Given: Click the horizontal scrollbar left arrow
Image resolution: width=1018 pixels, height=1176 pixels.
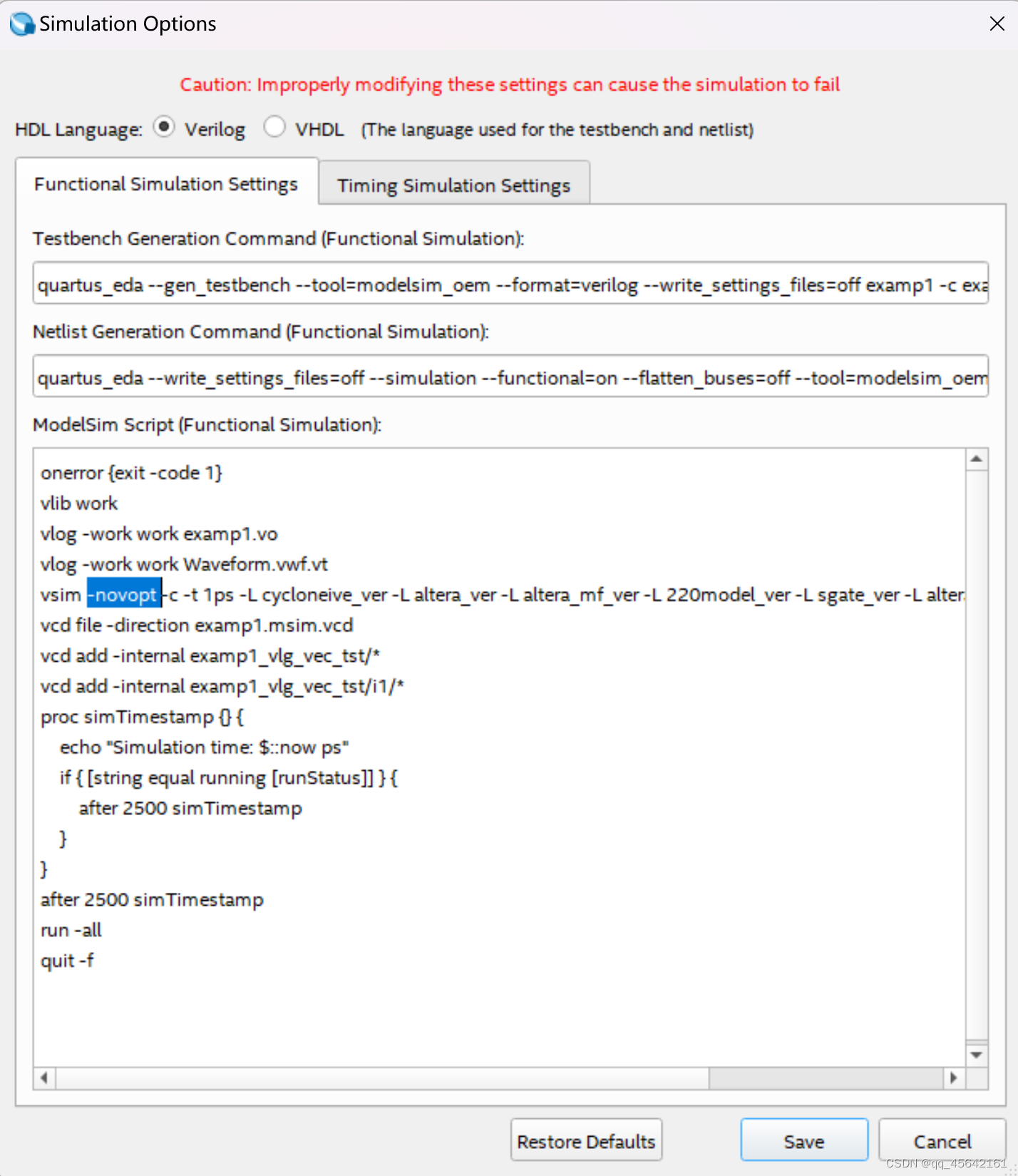Looking at the screenshot, I should [44, 1078].
